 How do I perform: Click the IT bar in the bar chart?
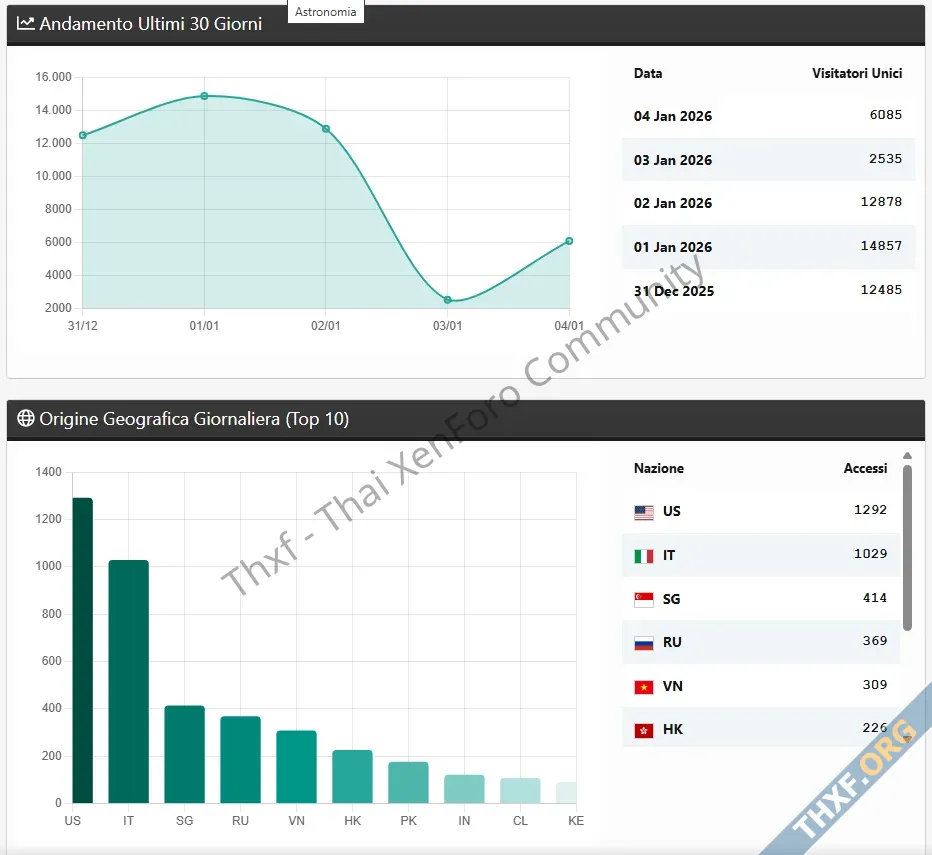coord(128,682)
